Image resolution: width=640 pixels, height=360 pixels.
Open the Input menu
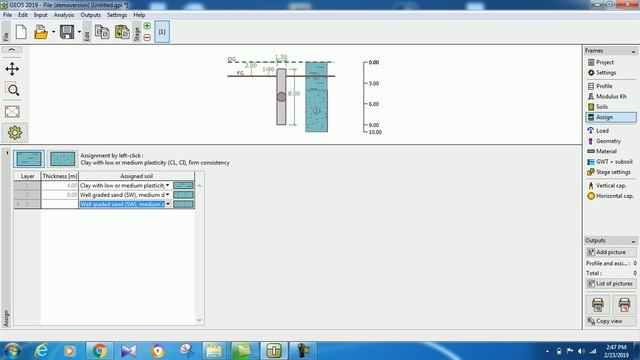(40, 15)
